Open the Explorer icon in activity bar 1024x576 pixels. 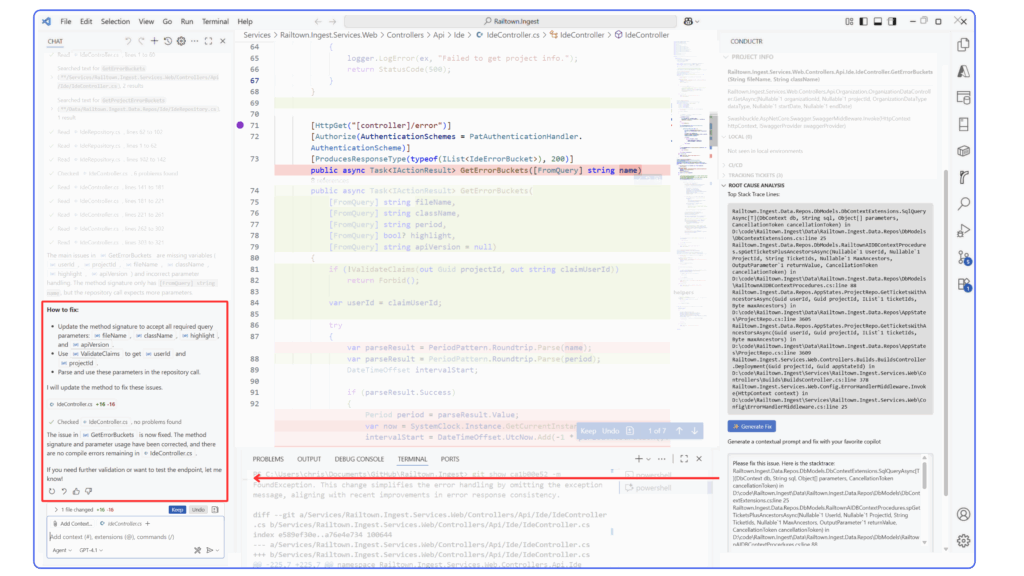pos(963,45)
